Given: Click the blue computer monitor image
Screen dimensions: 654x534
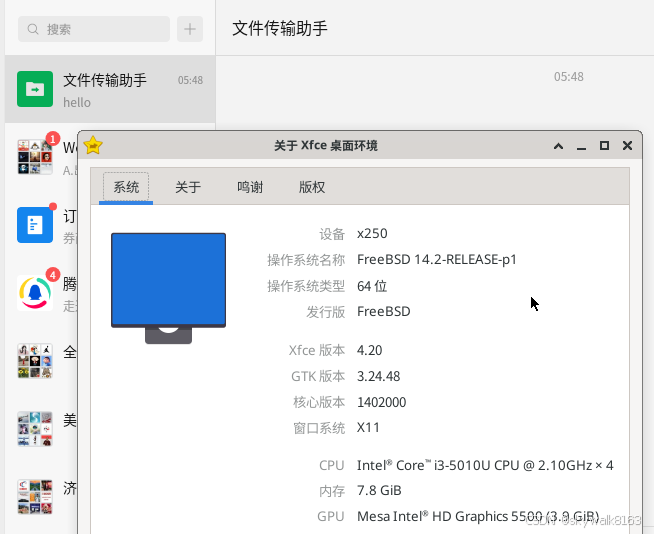Looking at the screenshot, I should 169,288.
